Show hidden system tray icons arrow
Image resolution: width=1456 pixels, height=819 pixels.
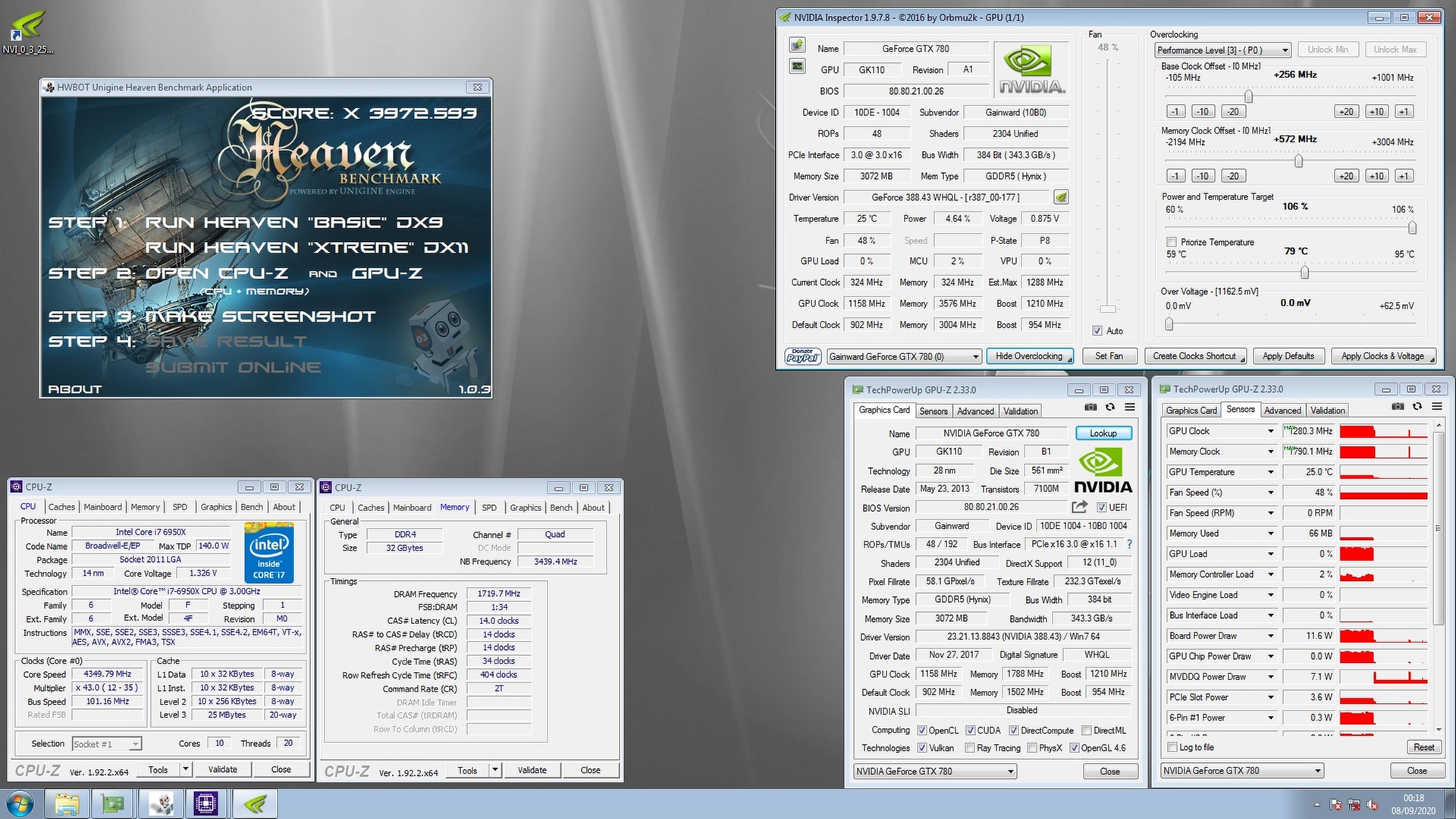(x=1316, y=805)
